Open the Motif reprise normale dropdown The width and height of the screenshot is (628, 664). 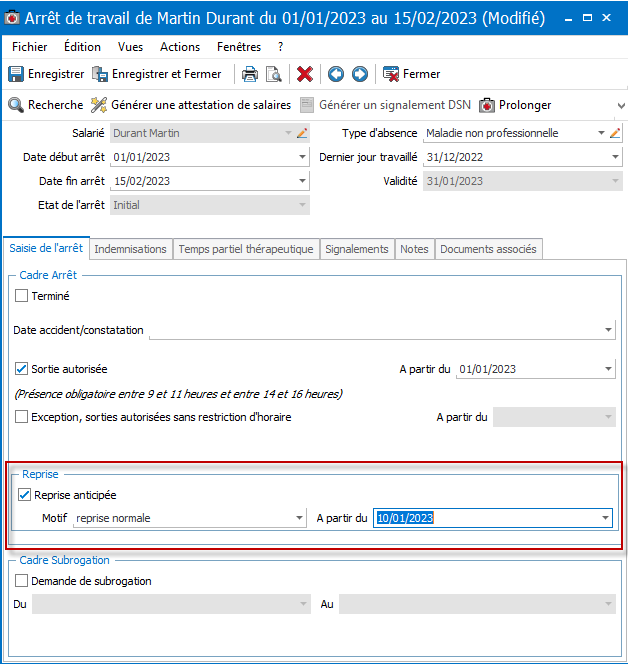299,518
